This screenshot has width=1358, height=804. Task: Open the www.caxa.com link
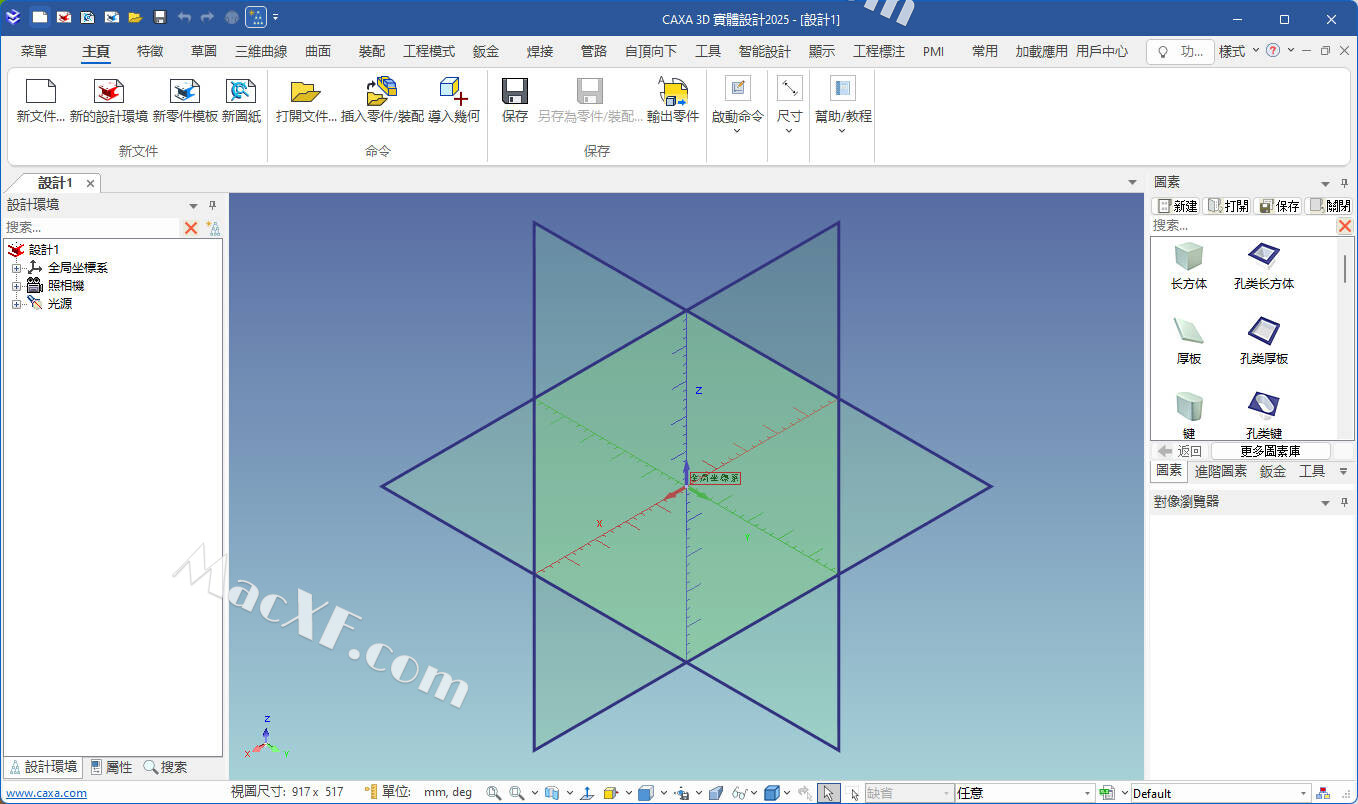coord(46,793)
